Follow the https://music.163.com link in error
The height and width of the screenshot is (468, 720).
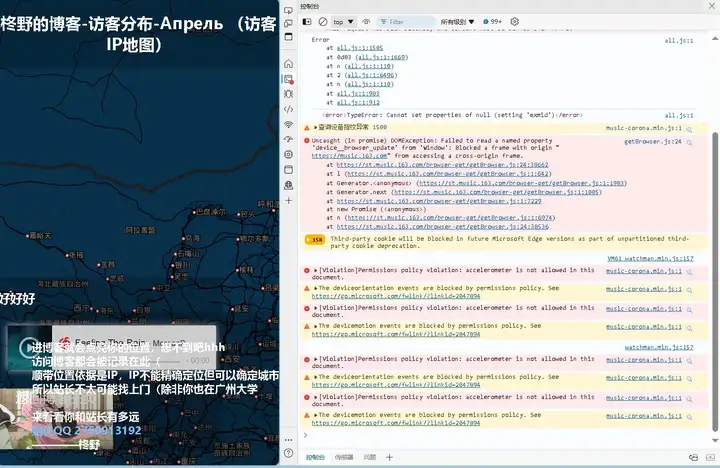pyautogui.click(x=349, y=156)
